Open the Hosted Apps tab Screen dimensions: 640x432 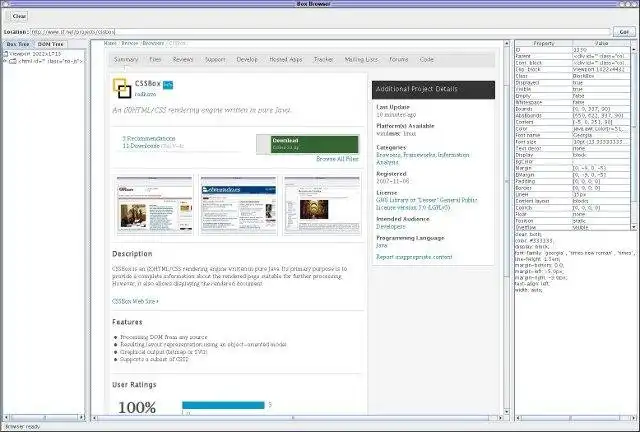pyautogui.click(x=286, y=60)
